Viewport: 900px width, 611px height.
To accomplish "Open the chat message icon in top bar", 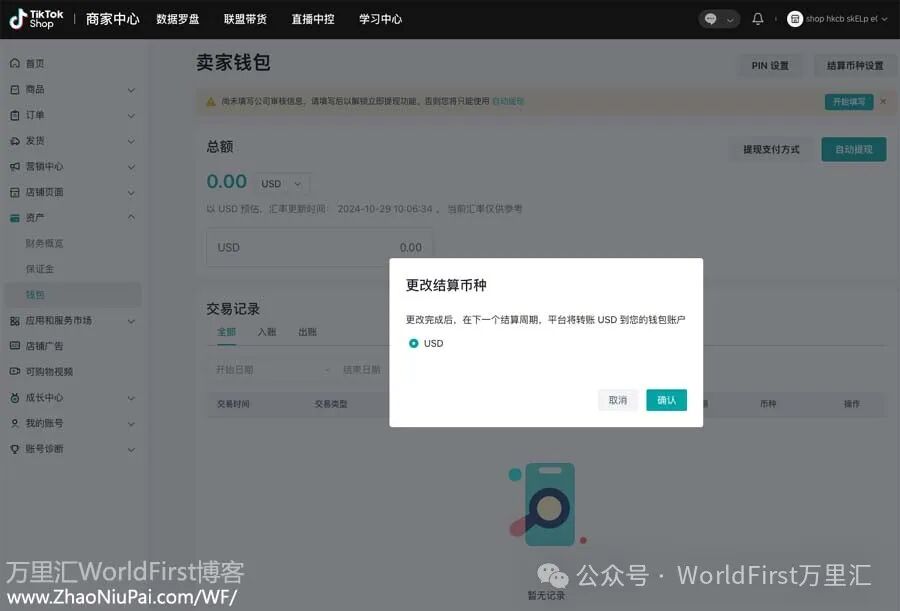I will point(710,18).
